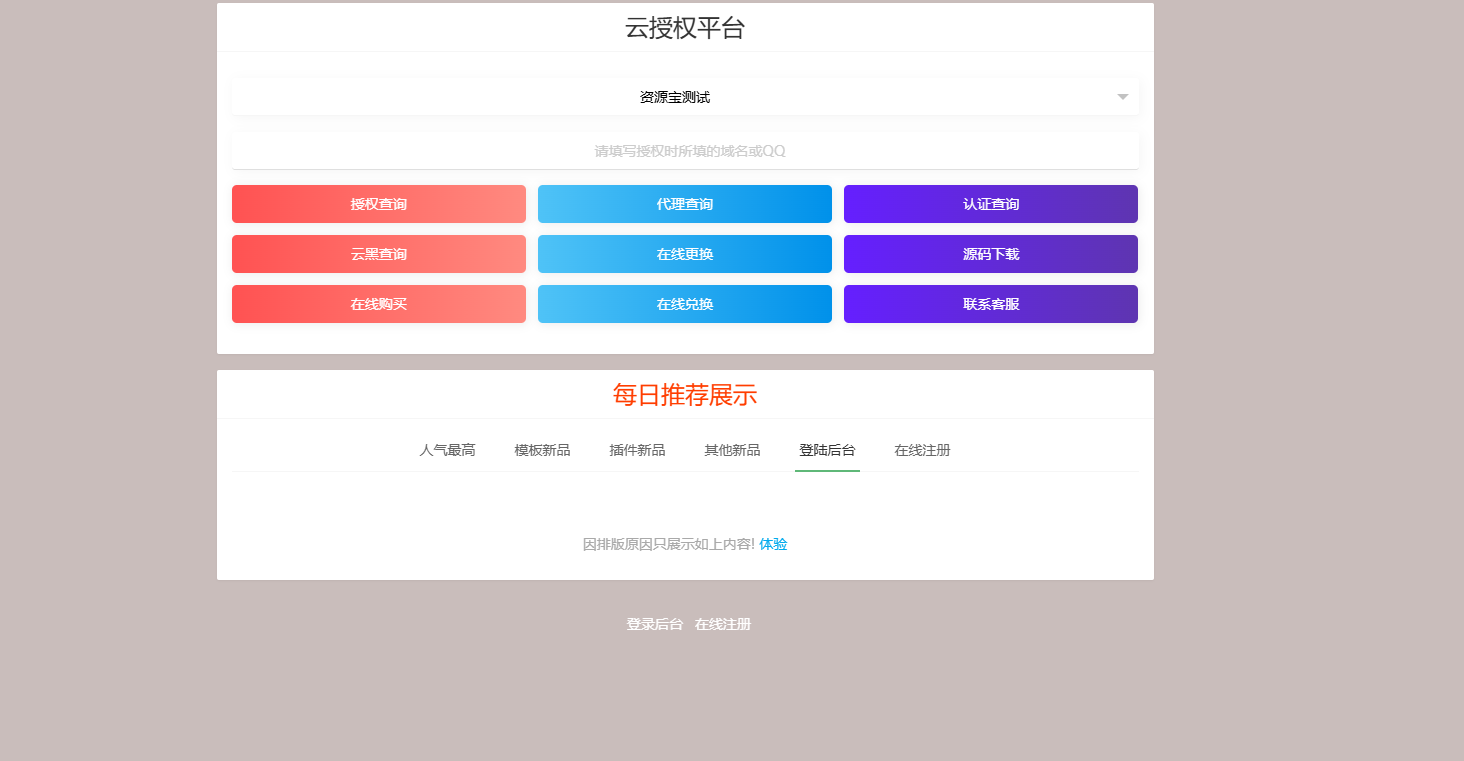Click the 源码下载 button

coord(991,254)
